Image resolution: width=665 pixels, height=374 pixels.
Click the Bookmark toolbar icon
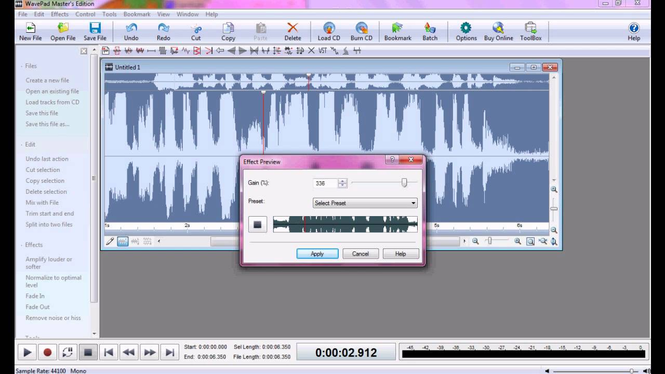tap(398, 32)
